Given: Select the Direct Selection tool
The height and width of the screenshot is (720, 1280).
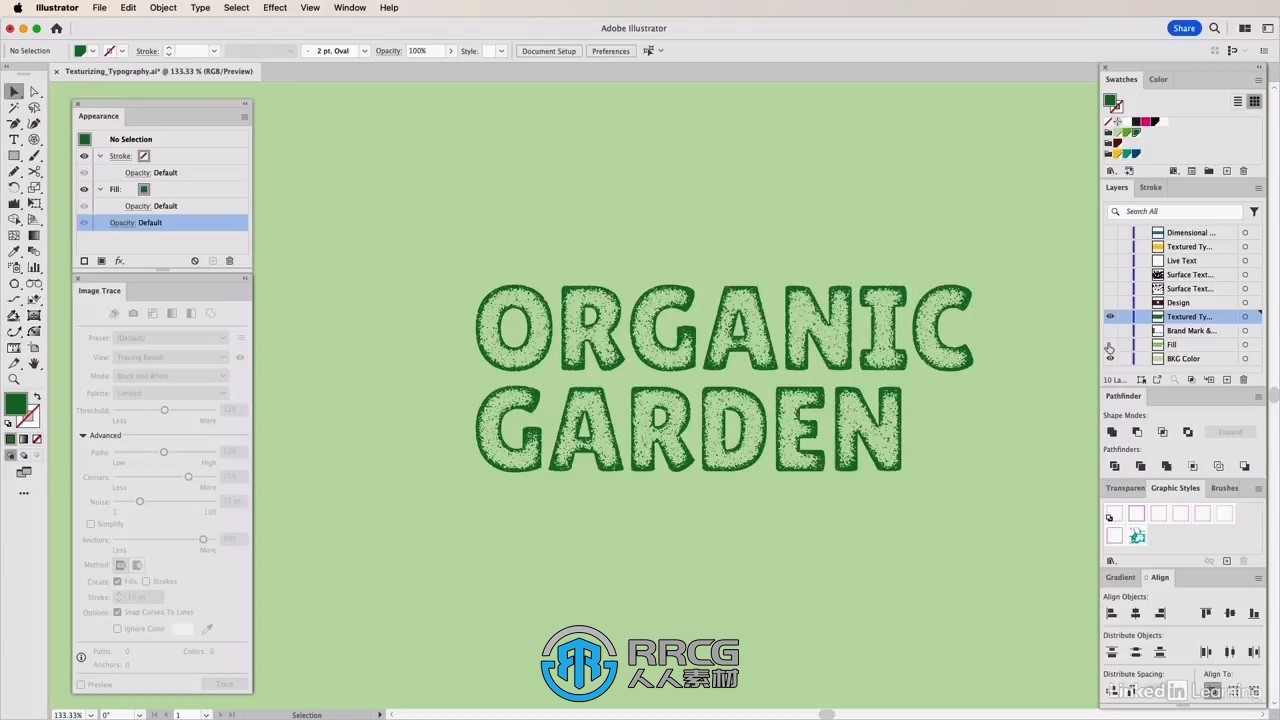Looking at the screenshot, I should tap(34, 91).
